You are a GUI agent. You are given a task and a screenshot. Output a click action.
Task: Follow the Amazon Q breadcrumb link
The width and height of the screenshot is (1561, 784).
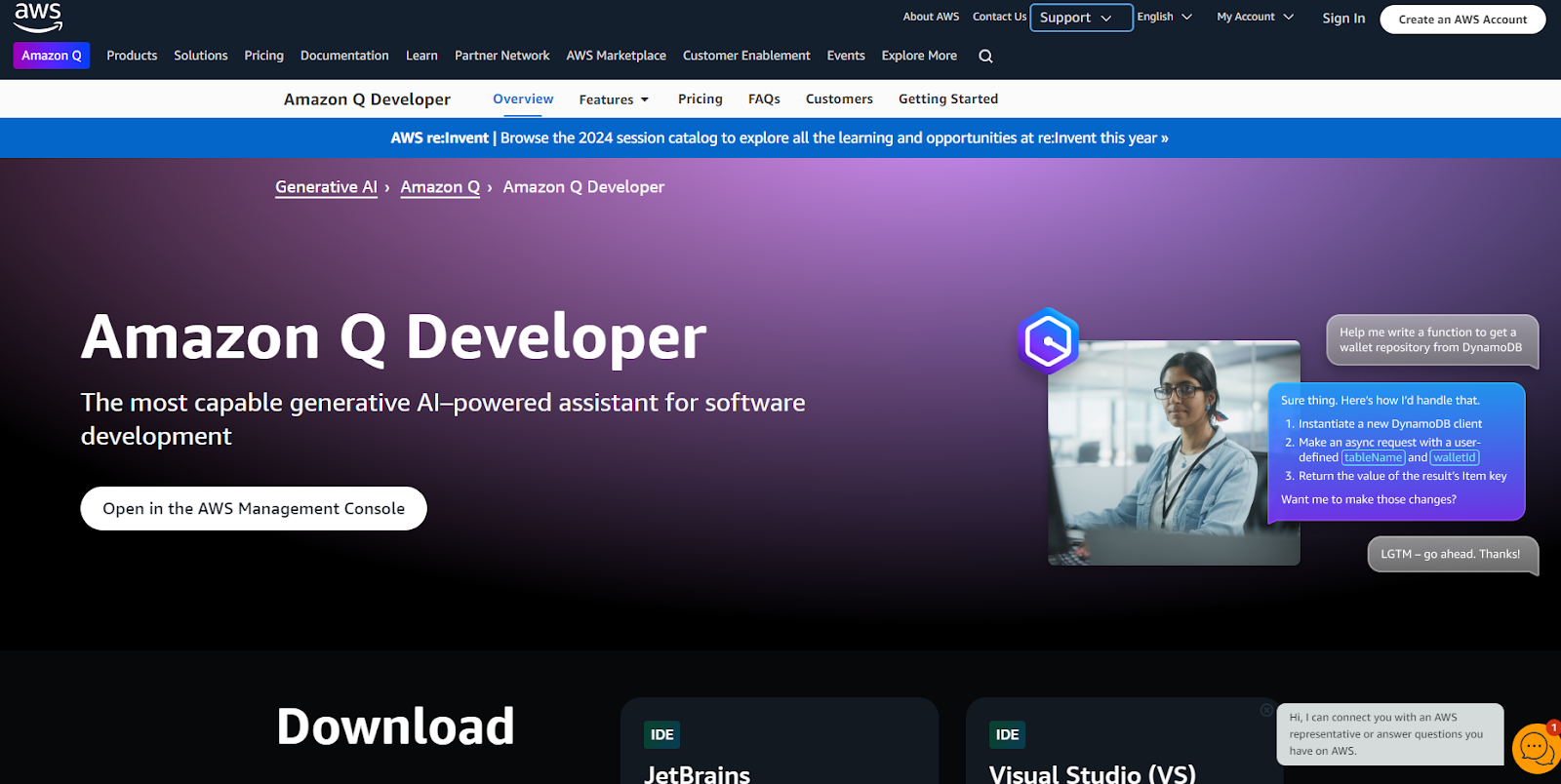(x=440, y=187)
